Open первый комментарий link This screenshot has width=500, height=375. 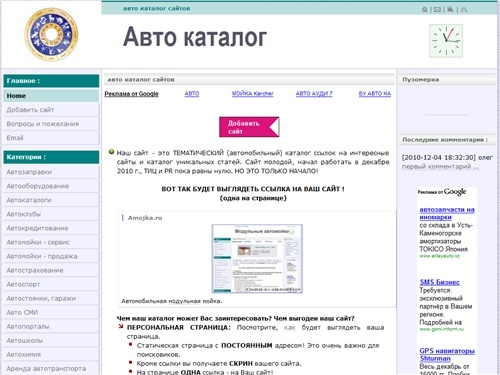tap(440, 167)
